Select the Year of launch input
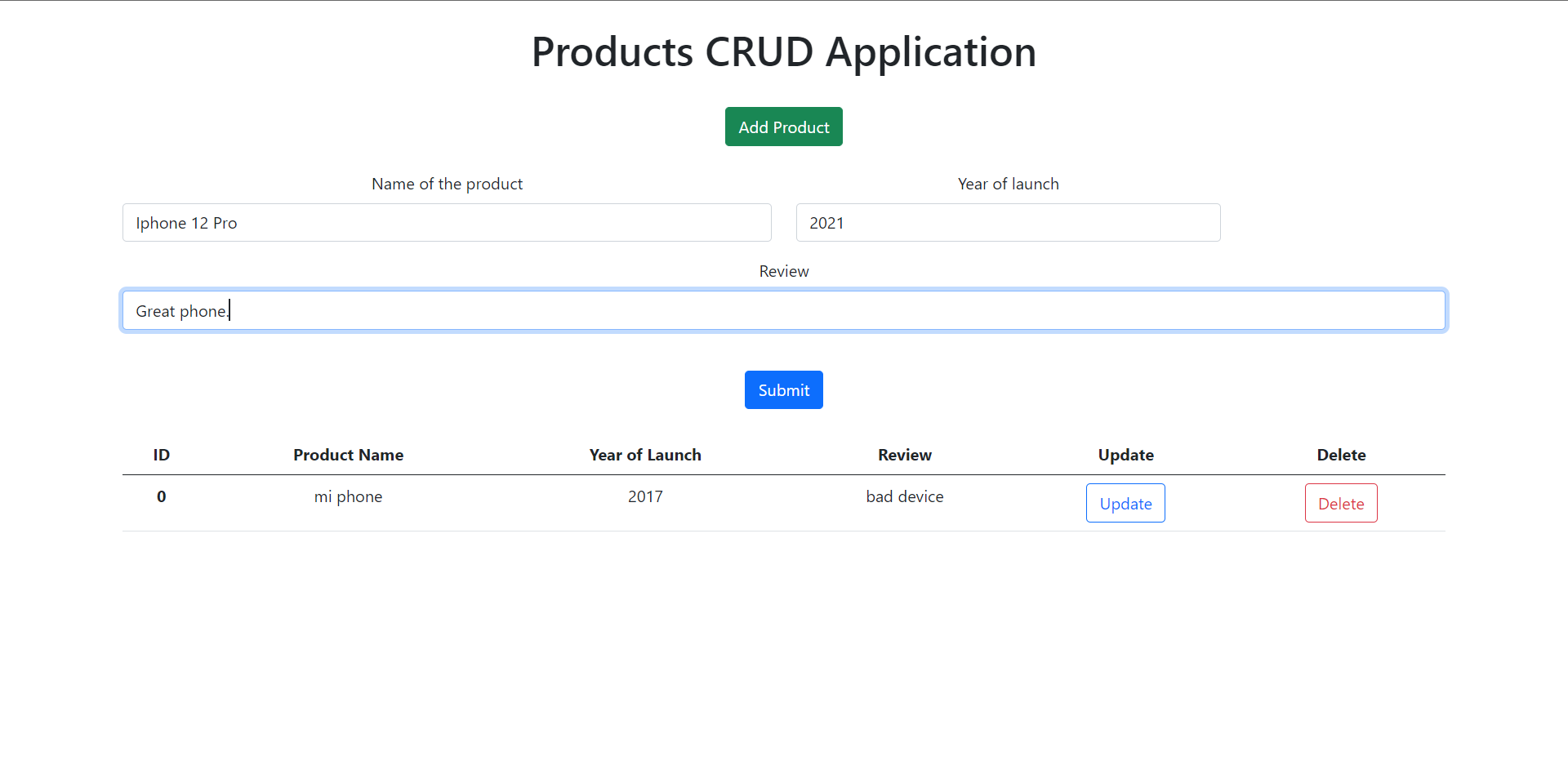The image size is (1568, 765). [x=1008, y=223]
